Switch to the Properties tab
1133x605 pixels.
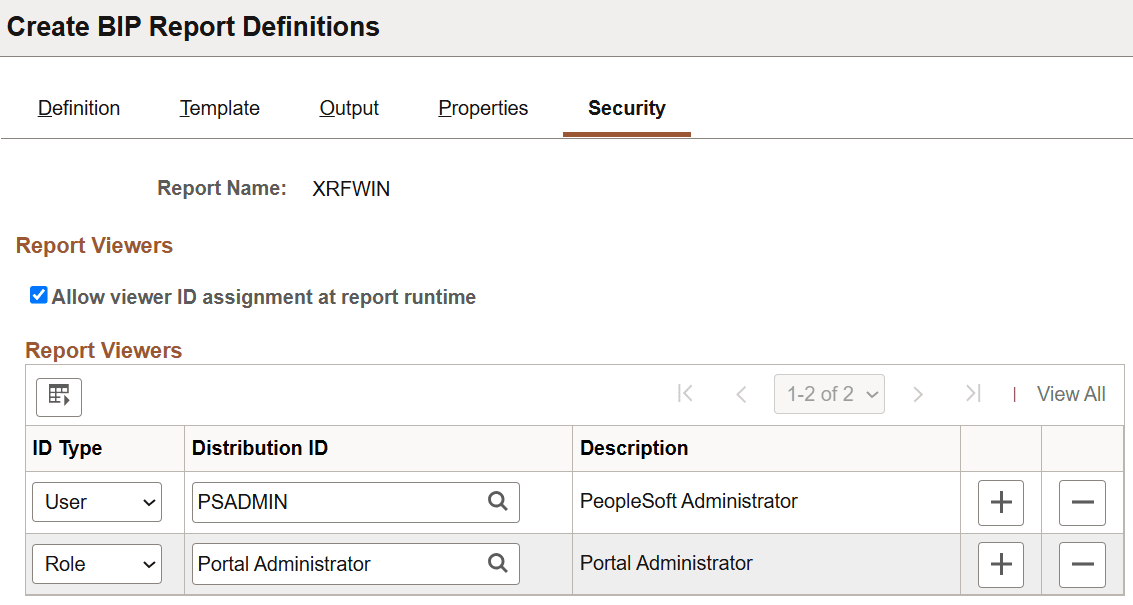(x=483, y=108)
